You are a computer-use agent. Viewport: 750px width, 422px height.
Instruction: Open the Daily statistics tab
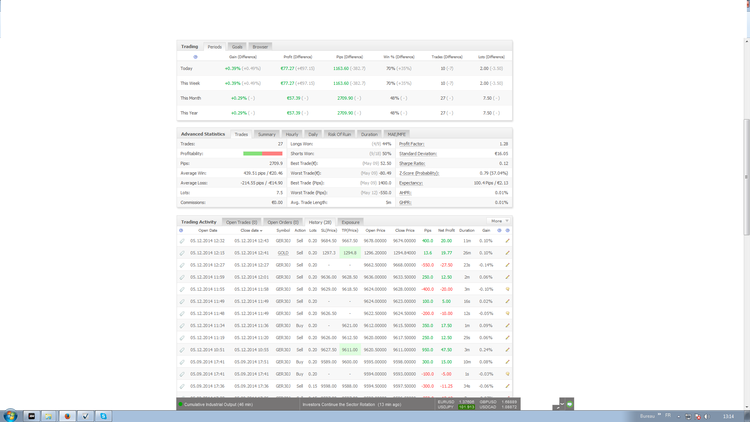point(313,134)
